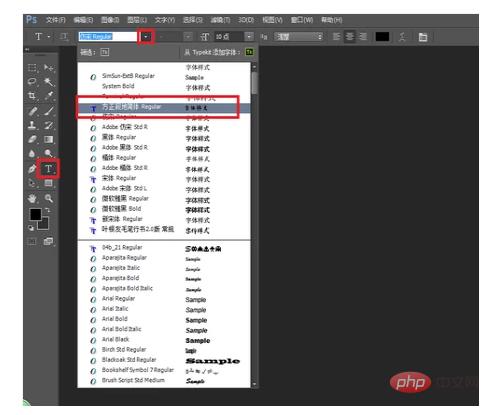Select the Hand tool

coord(32,199)
